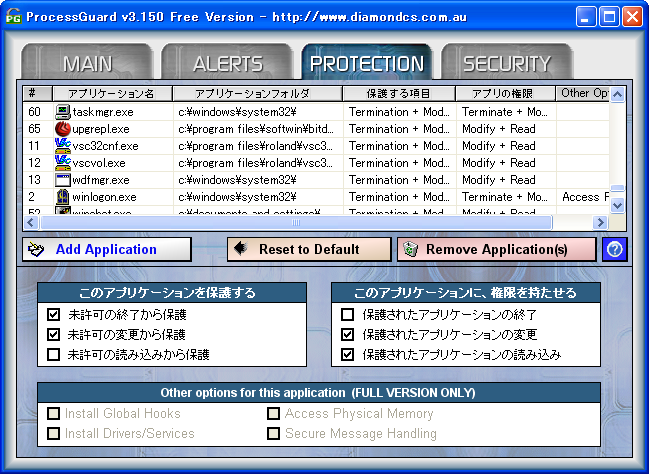649x474 pixels.
Task: Select the upgrepl.exe row name
Action: 101,129
